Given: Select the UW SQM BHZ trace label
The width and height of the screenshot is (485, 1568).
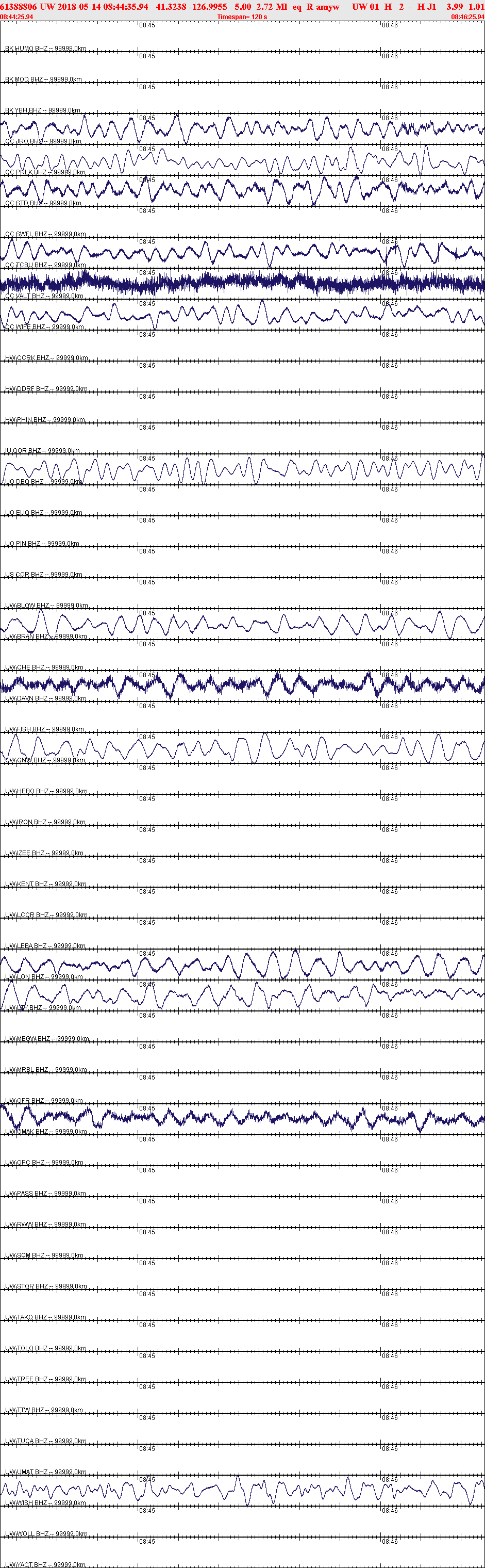Looking at the screenshot, I should [44, 1256].
